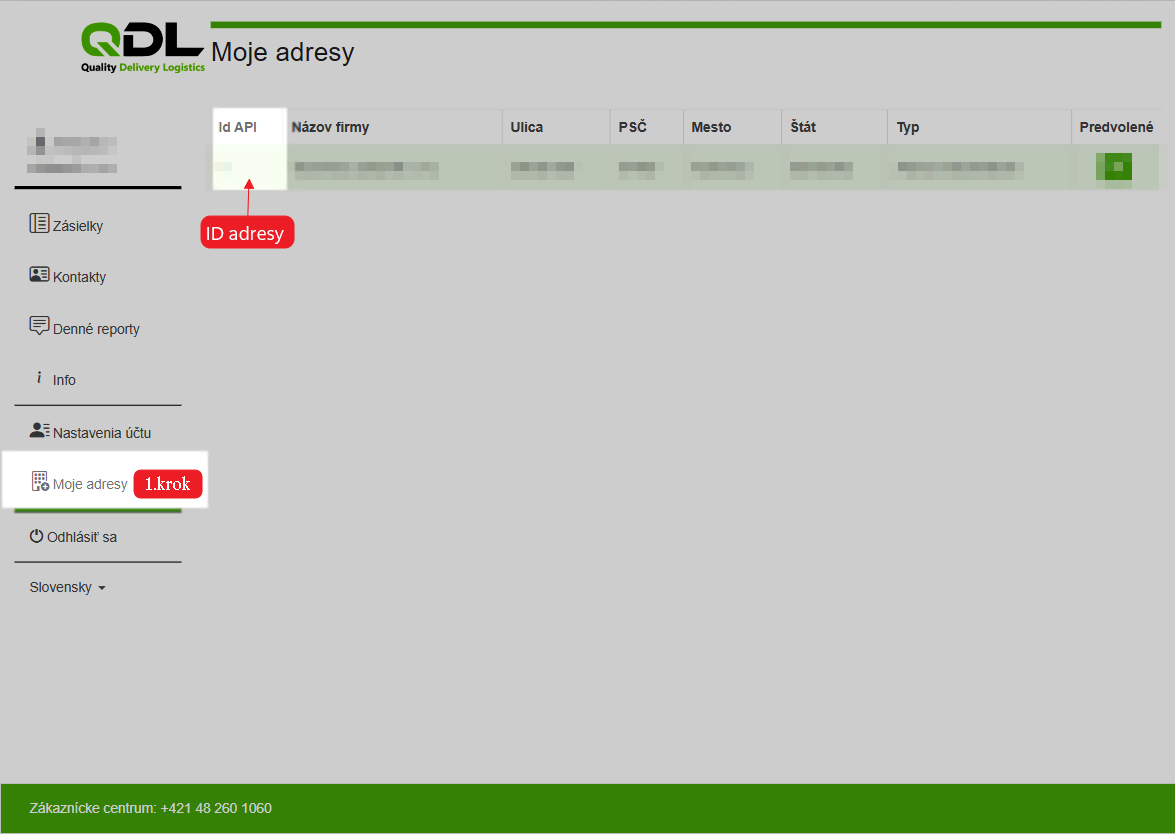Open Nastavenia účtu link
The height and width of the screenshot is (834, 1175).
pyautogui.click(x=102, y=433)
